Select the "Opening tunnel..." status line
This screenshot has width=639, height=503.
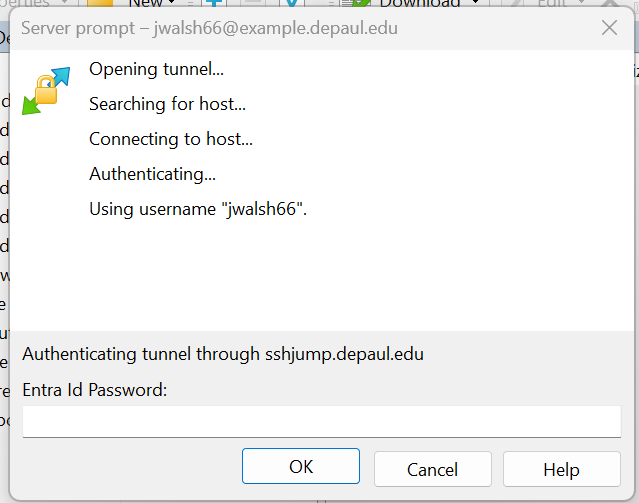[156, 69]
